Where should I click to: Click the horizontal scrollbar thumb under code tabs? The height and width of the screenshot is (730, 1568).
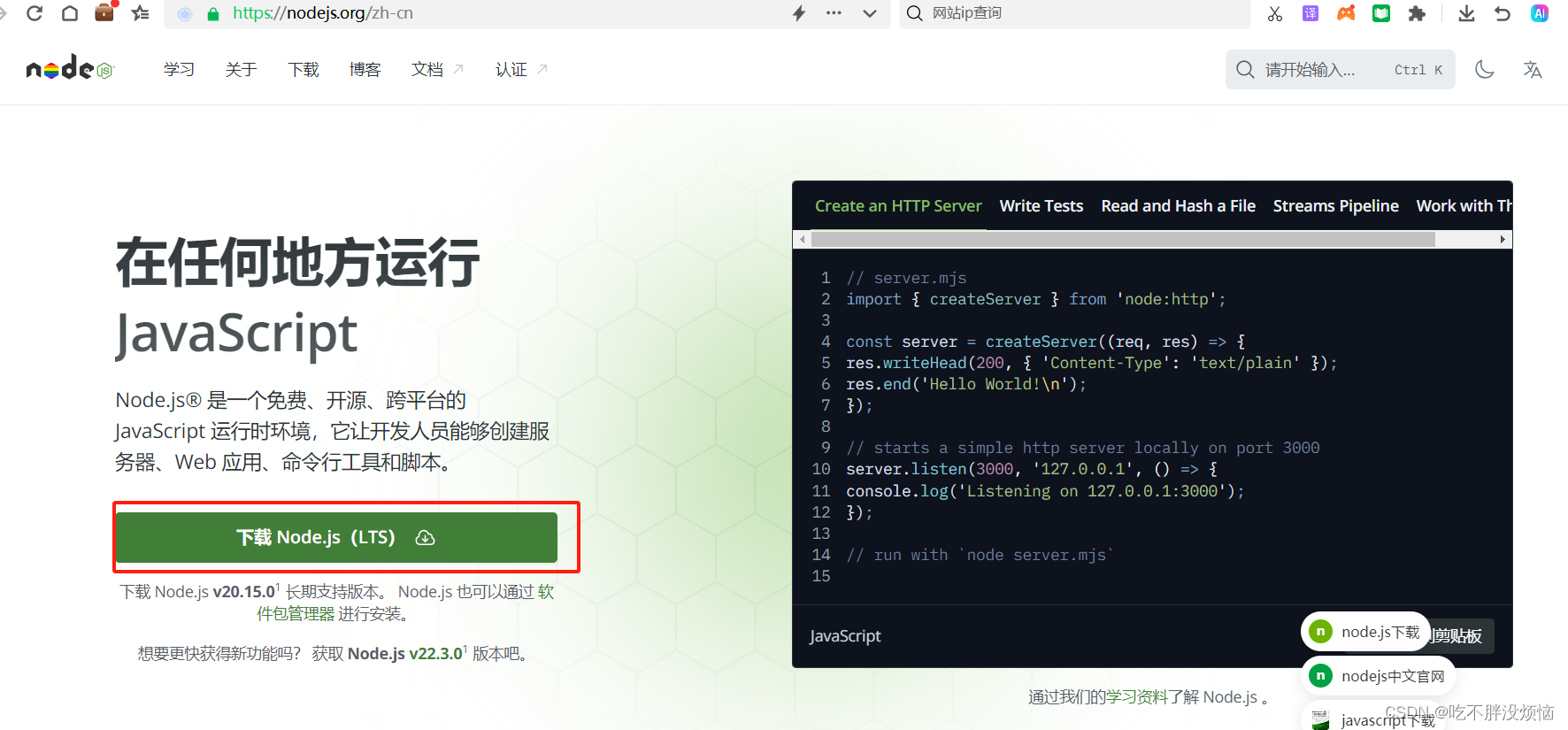coord(1123,239)
